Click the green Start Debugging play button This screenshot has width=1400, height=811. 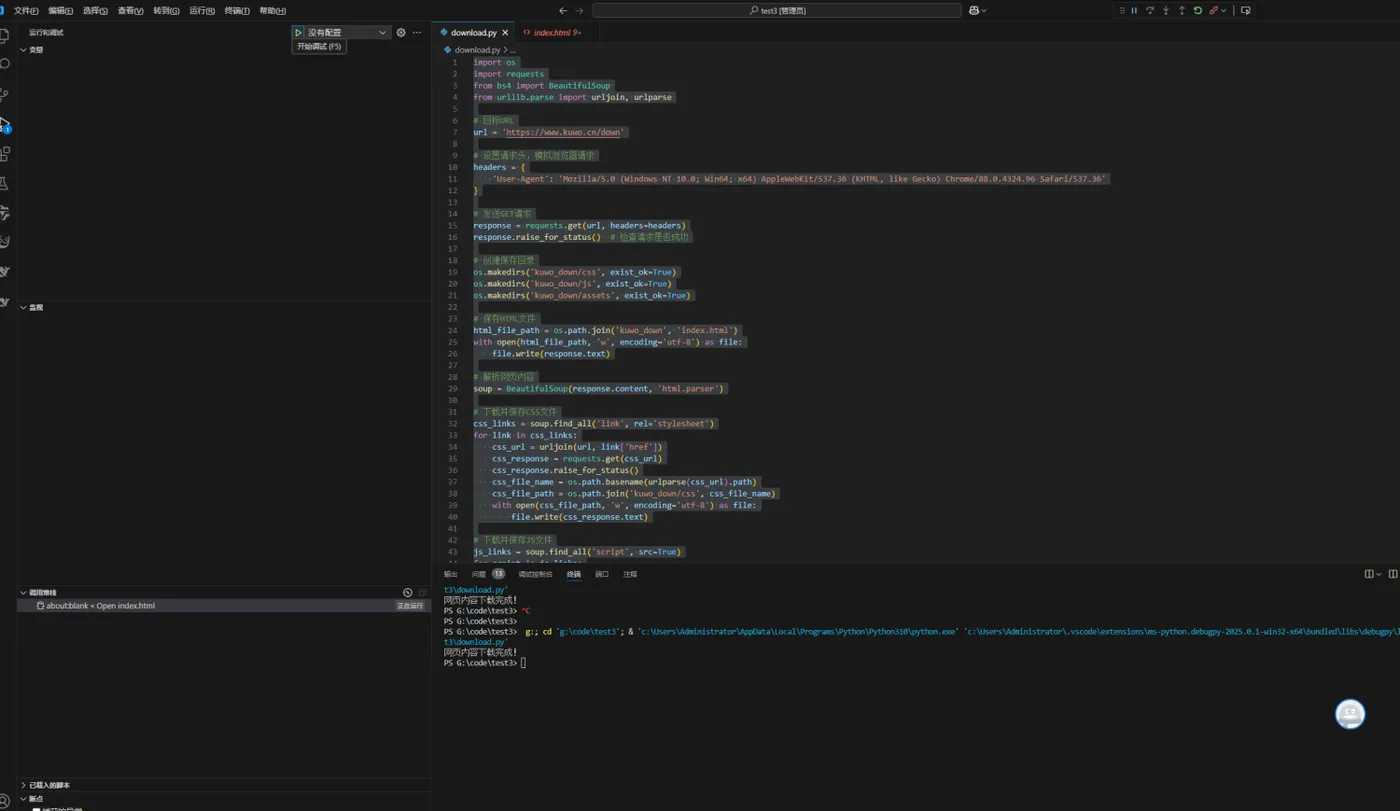(298, 33)
